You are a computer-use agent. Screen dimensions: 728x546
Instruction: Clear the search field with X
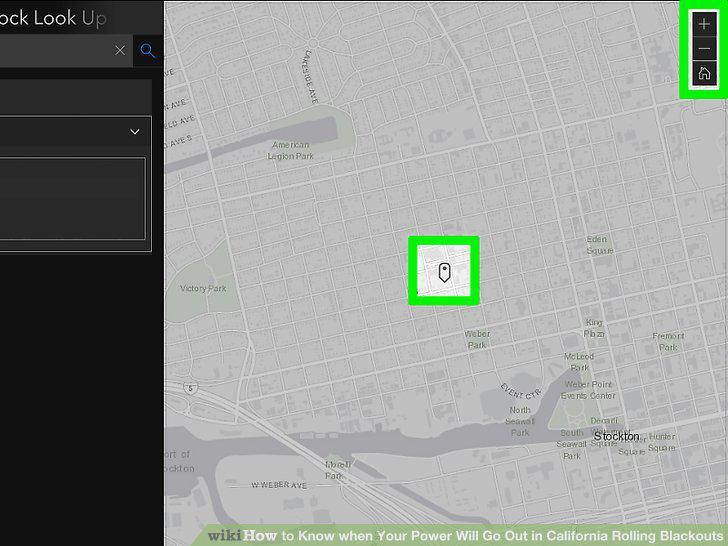[x=120, y=50]
